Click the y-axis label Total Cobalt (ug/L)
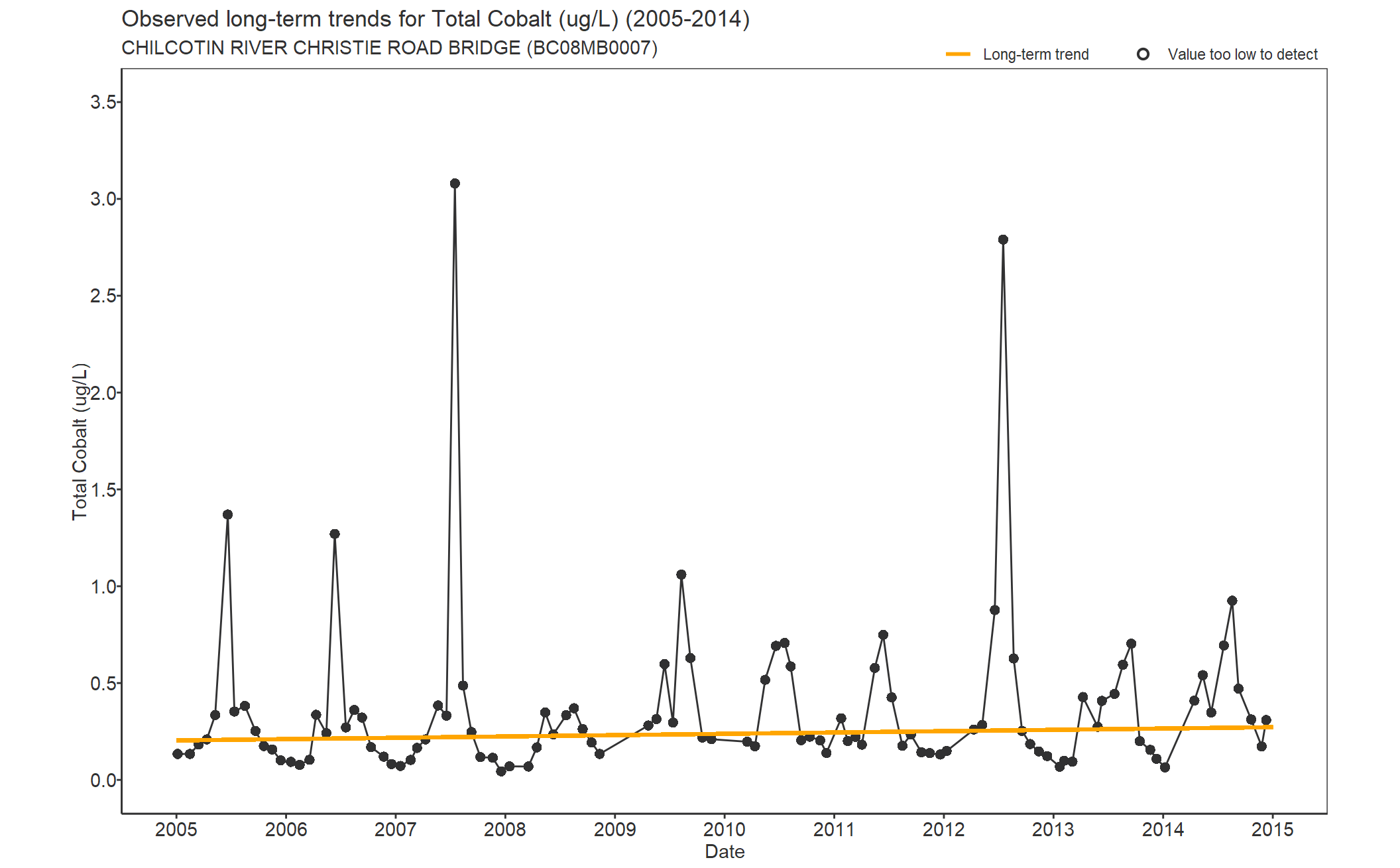Viewport: 1400px width, 868px height. 80,442
